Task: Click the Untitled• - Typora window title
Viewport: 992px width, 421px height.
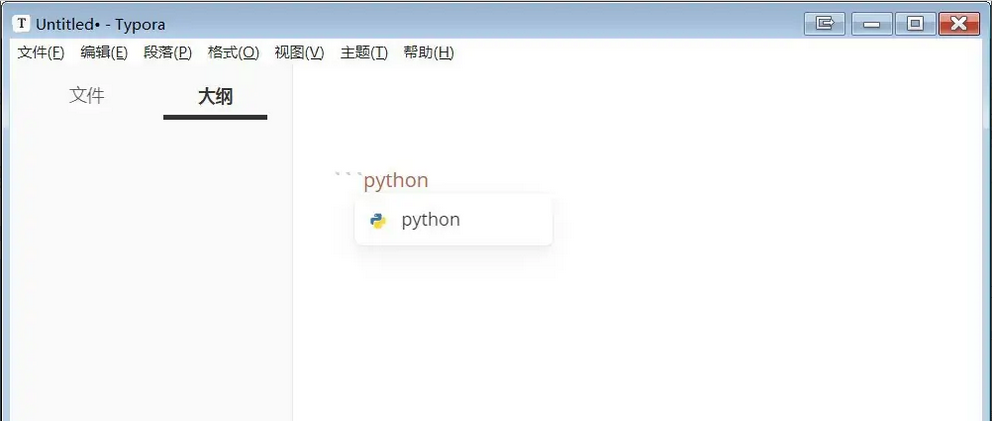Action: (x=101, y=25)
